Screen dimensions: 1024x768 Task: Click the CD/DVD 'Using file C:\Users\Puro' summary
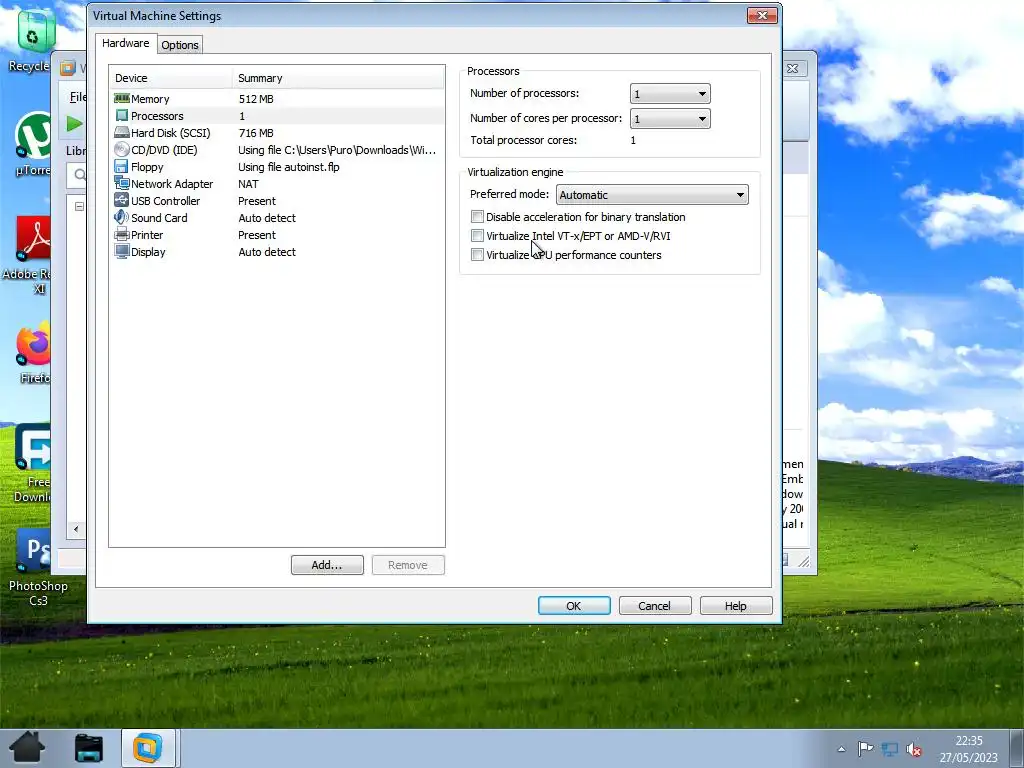(x=337, y=150)
